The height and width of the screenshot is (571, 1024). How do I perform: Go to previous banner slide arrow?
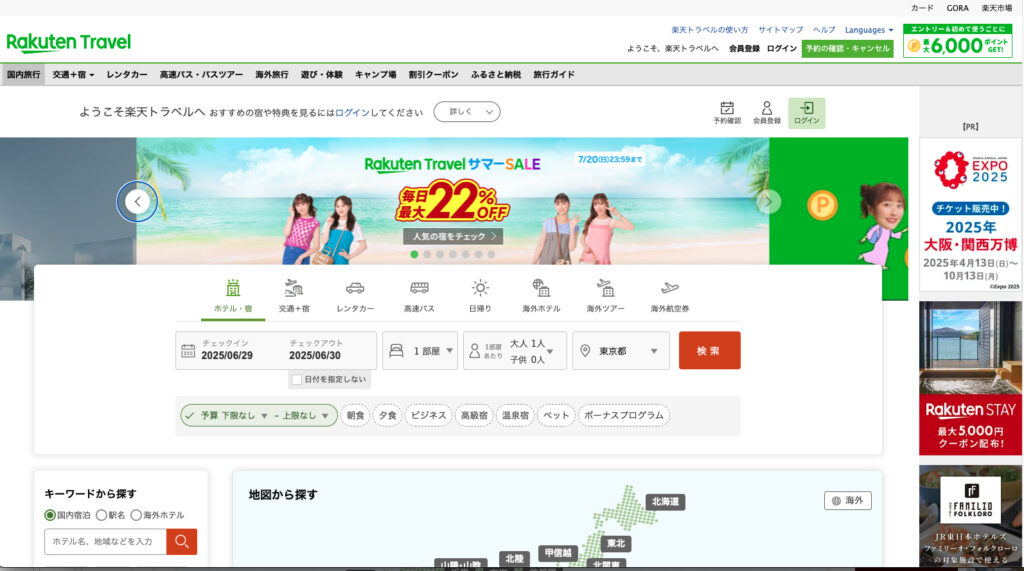(137, 201)
